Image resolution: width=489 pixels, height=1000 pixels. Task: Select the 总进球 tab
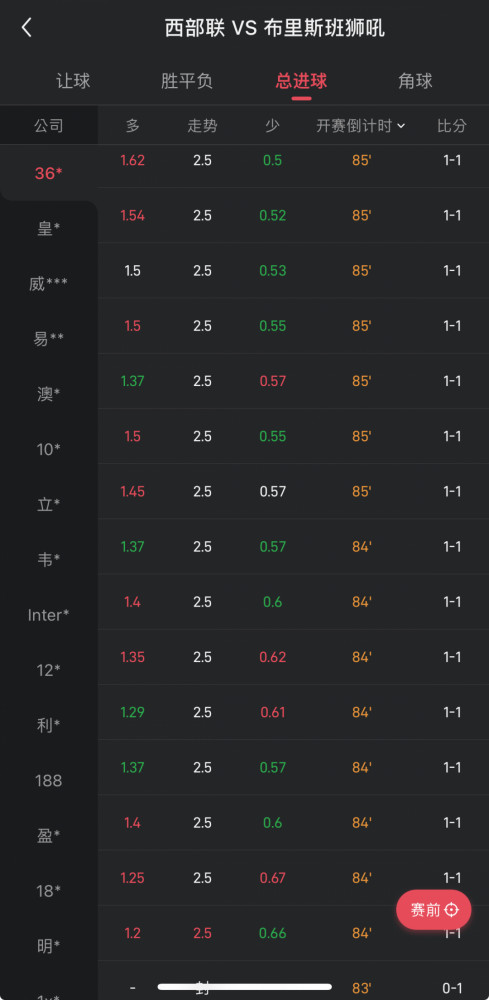click(302, 82)
